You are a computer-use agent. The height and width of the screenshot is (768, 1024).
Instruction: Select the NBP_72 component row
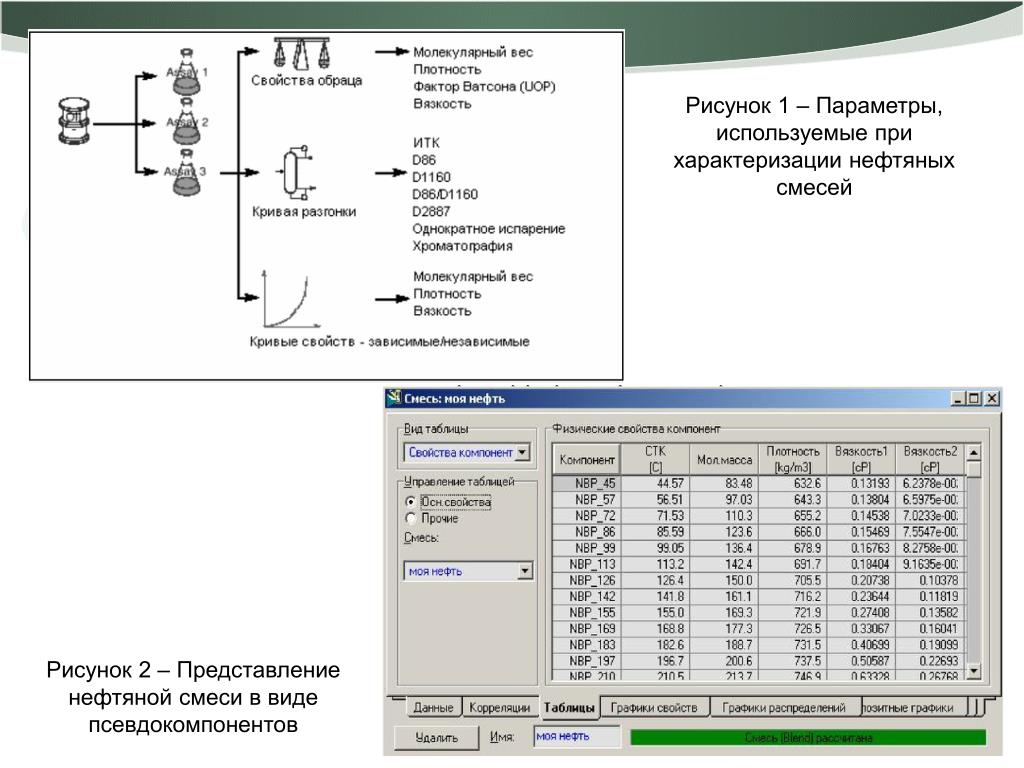click(x=758, y=515)
